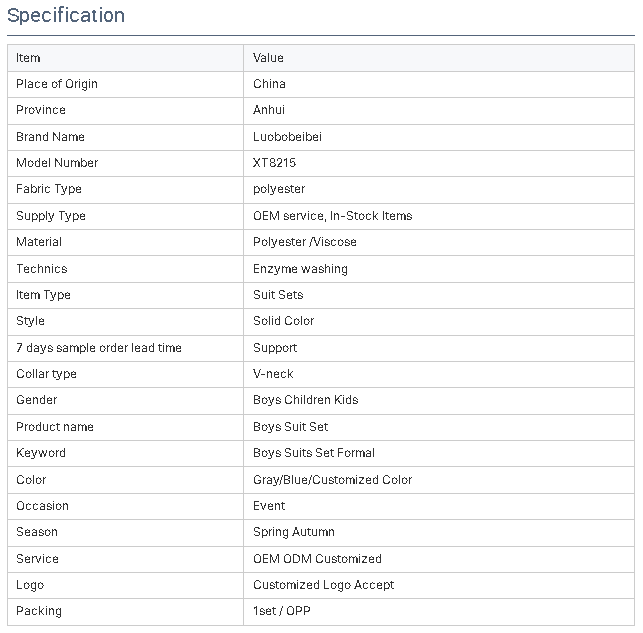This screenshot has height=633, width=643.
Task: Select the Luobobeibei brand name
Action: tap(287, 137)
